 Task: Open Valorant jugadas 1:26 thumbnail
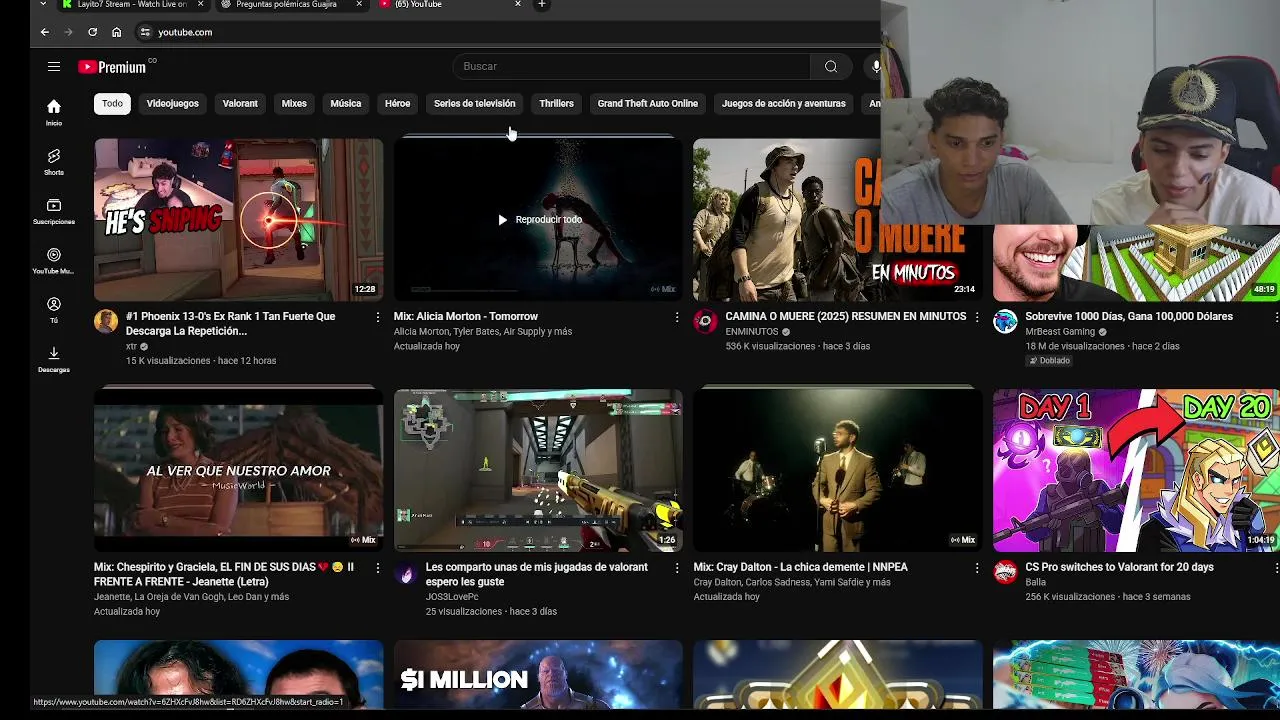538,471
